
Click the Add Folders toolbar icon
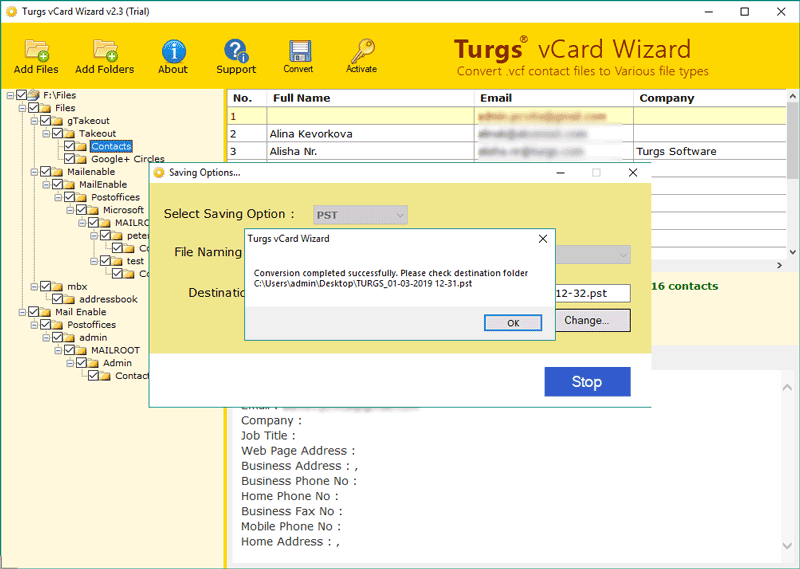pyautogui.click(x=105, y=51)
